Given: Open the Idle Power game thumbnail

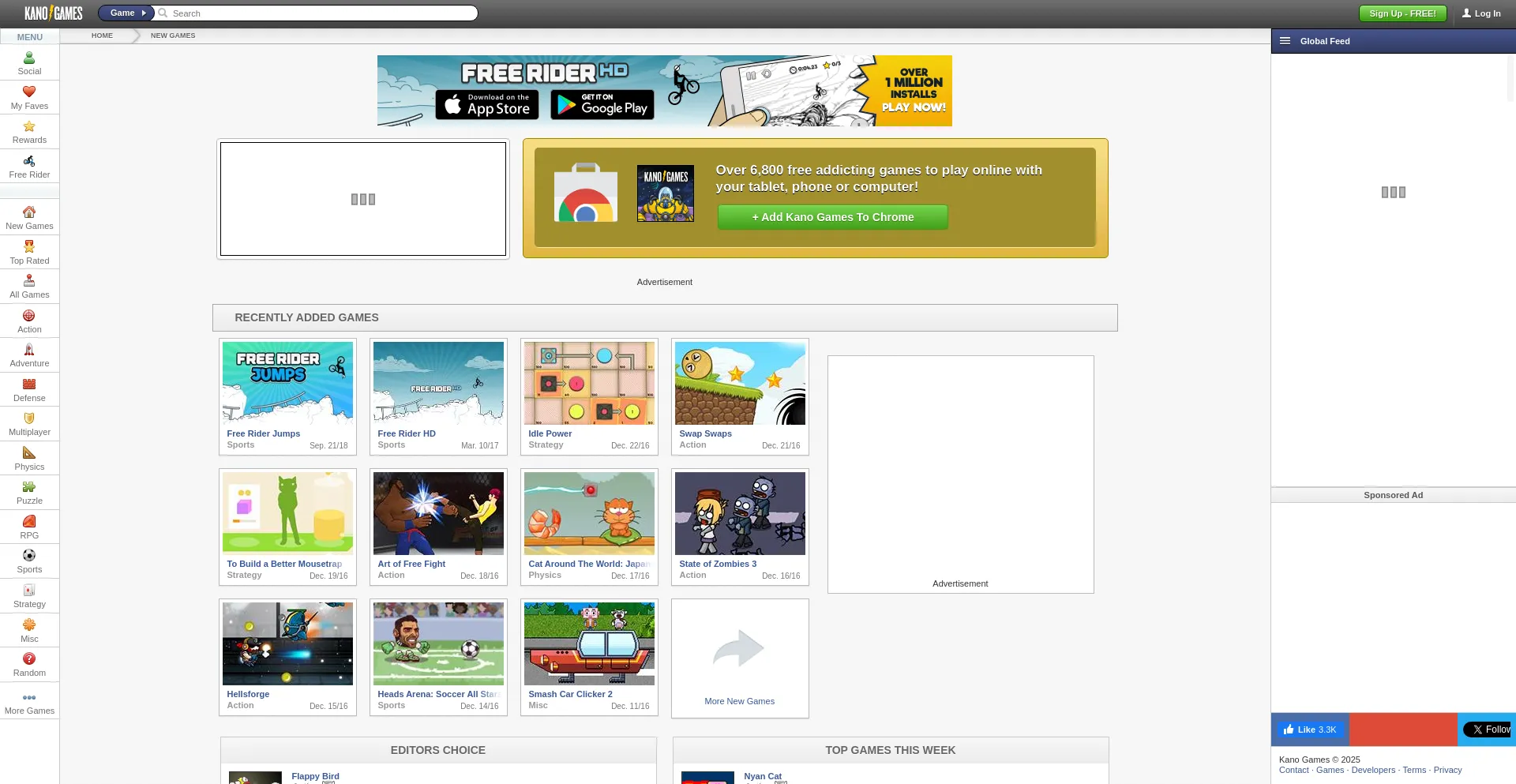Looking at the screenshot, I should (x=589, y=384).
